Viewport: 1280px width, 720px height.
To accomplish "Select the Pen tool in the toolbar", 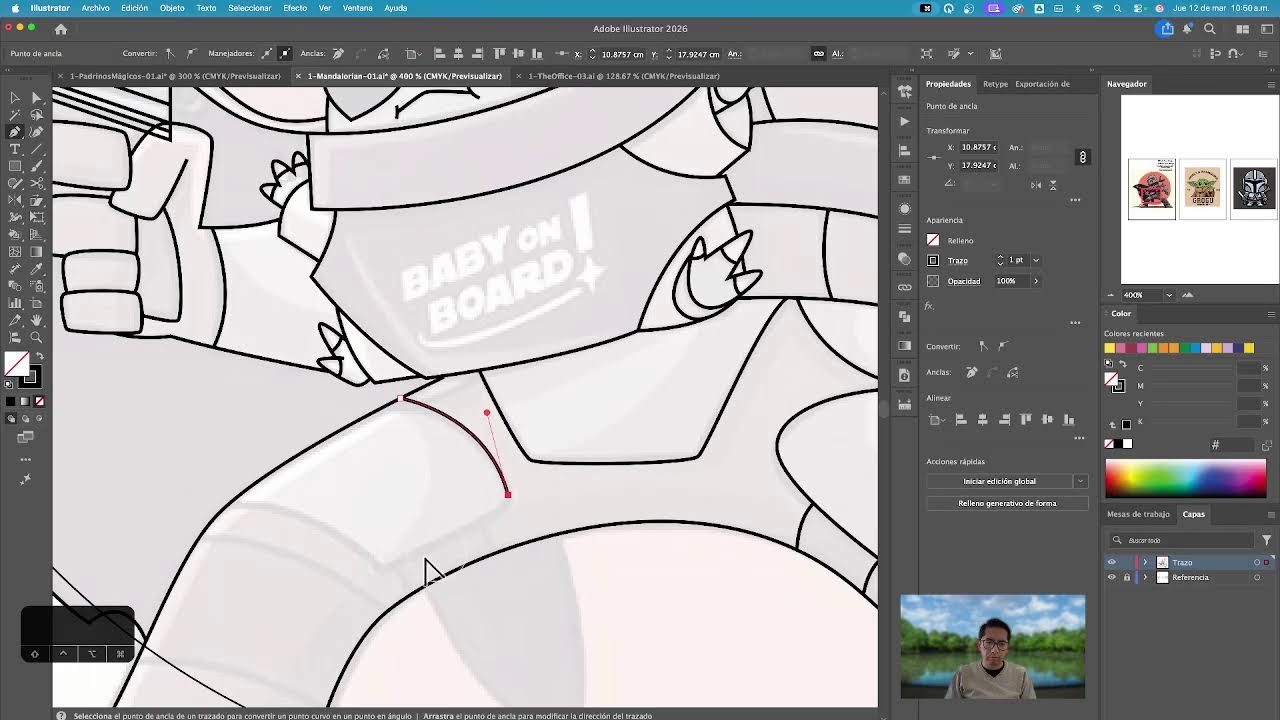I will coord(15,132).
